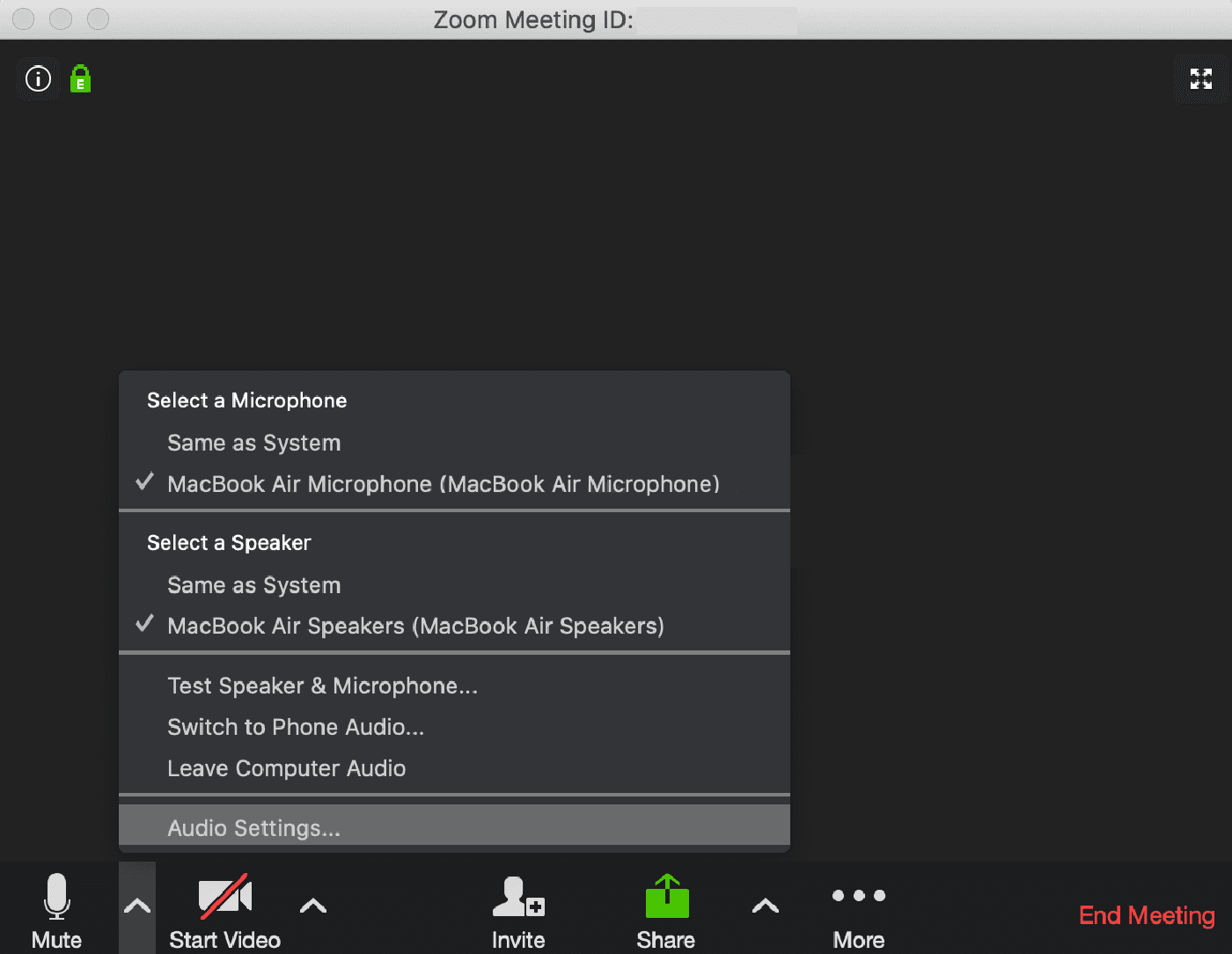Open the More options ellipsis icon
1232x954 pixels.
coord(858,896)
